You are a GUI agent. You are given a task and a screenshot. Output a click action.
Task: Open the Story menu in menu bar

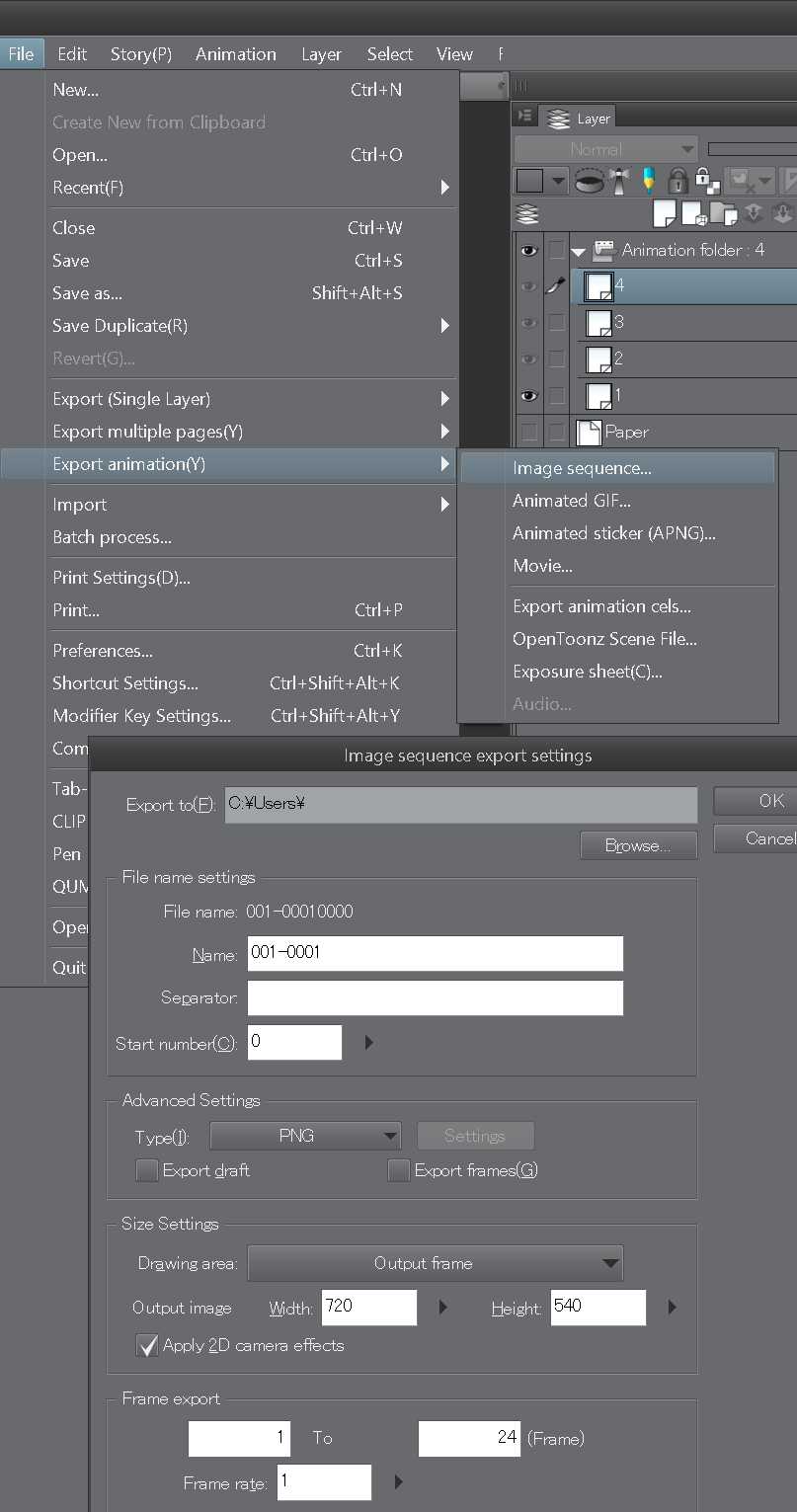(x=140, y=54)
